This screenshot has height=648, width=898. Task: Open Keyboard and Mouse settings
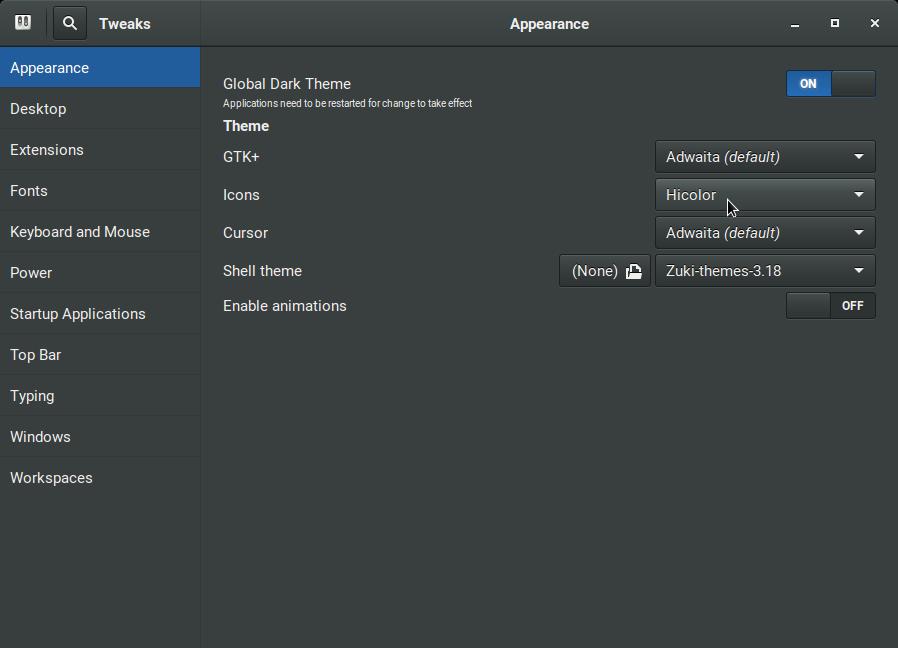tap(80, 232)
